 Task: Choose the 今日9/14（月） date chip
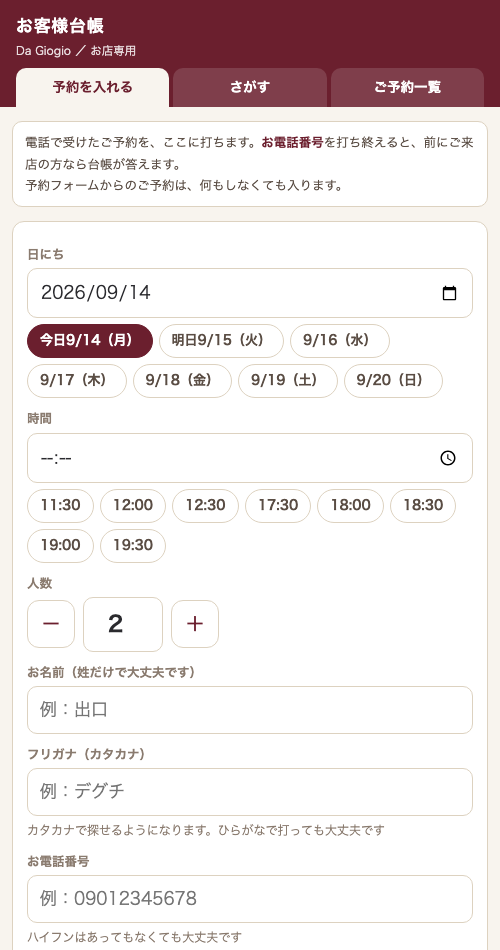90,340
